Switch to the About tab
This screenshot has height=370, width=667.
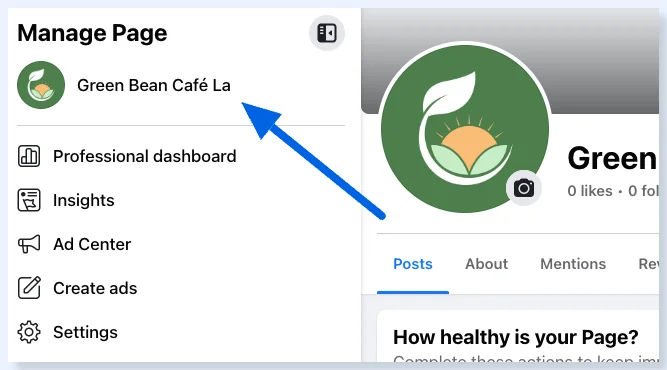tap(486, 264)
